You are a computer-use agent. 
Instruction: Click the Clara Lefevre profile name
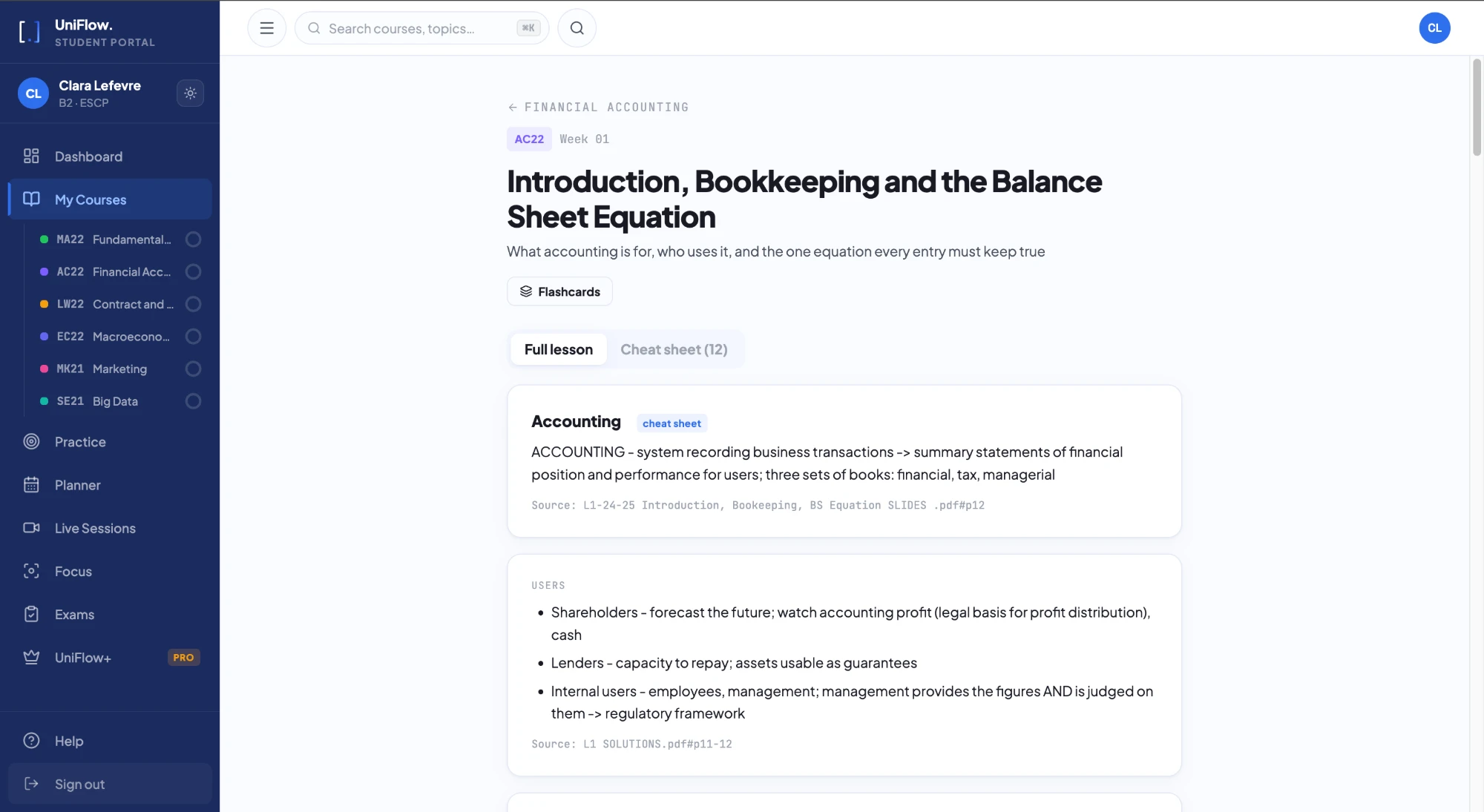click(x=100, y=85)
